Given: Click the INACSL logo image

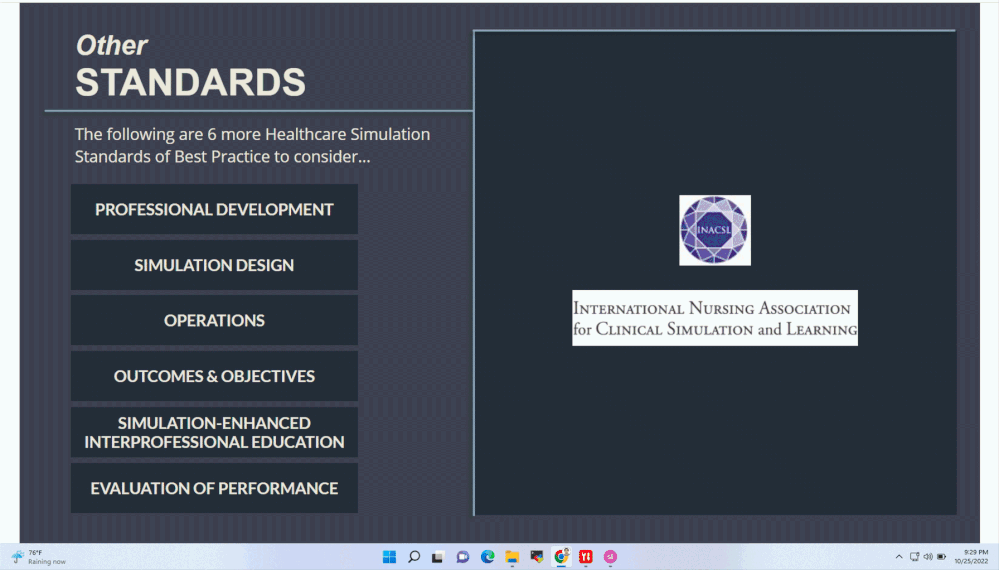Looking at the screenshot, I should click(715, 230).
